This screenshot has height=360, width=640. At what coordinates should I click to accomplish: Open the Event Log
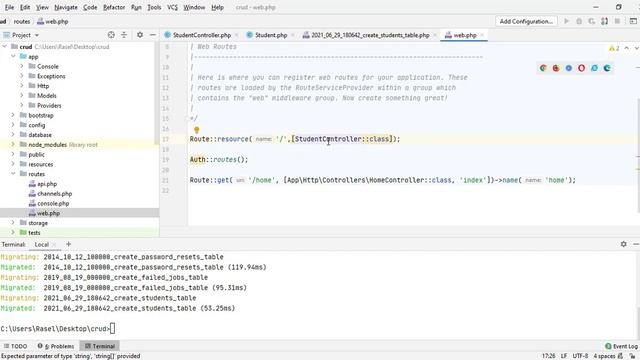[621, 346]
